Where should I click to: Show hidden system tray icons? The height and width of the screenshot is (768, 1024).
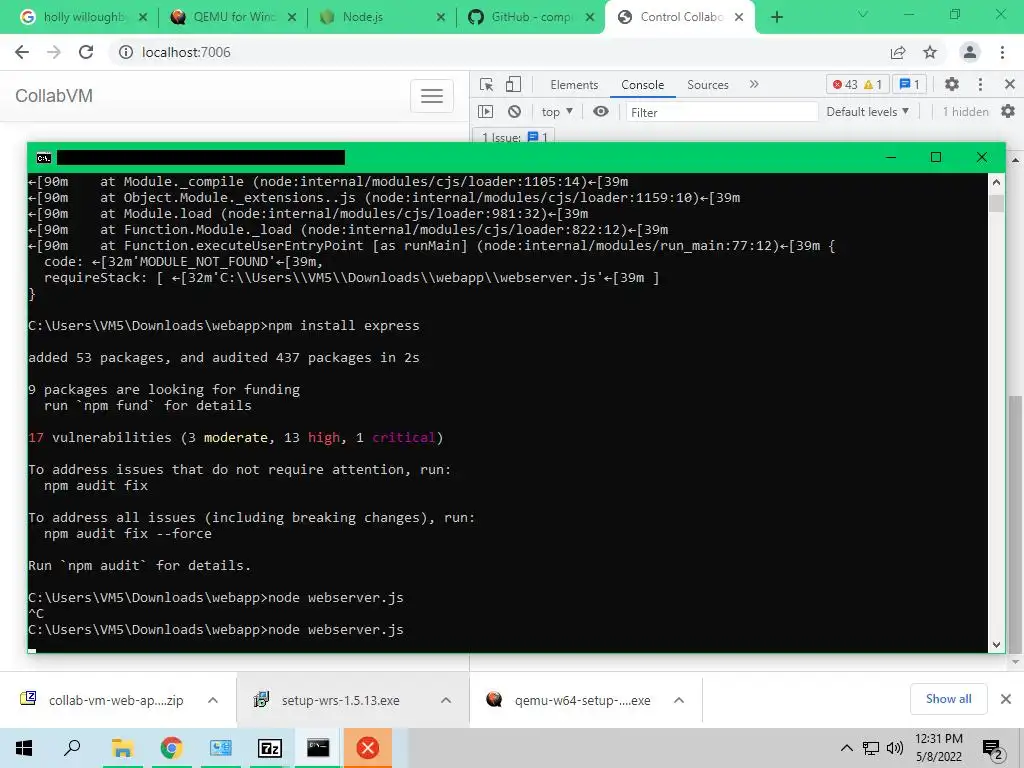pyautogui.click(x=846, y=748)
